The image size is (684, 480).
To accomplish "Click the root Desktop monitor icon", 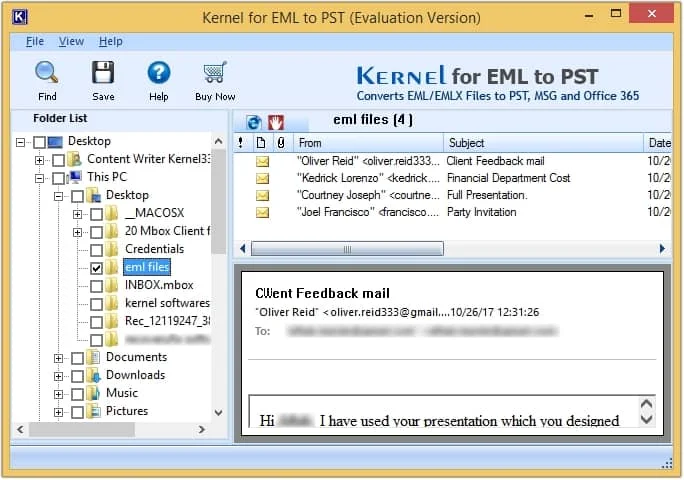I will coord(55,141).
